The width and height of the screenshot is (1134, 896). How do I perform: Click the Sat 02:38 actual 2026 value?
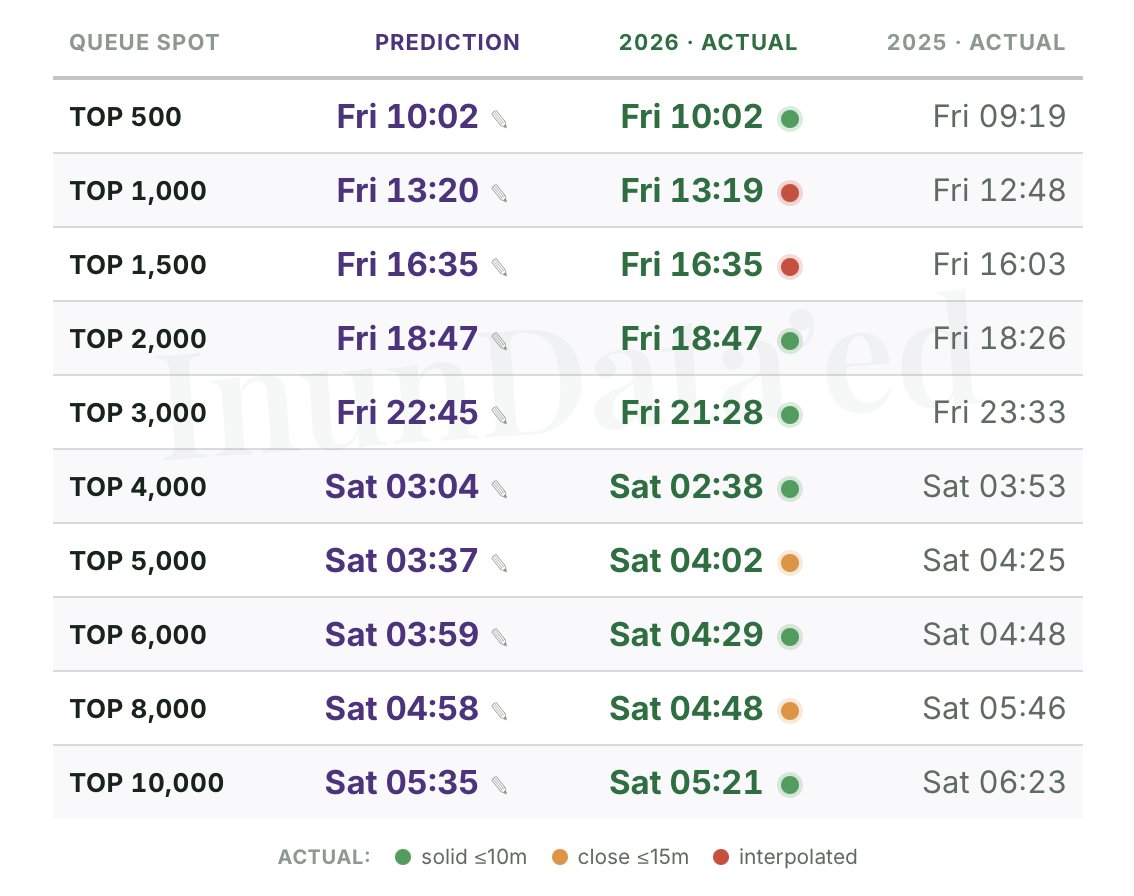686,487
